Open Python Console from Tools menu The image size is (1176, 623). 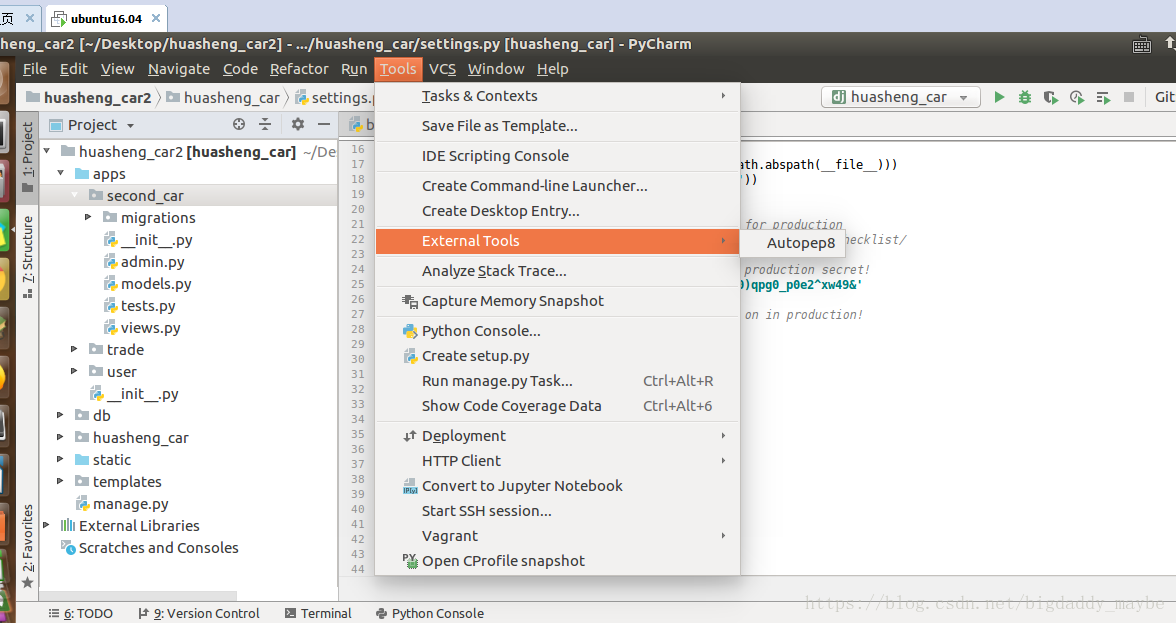click(x=557, y=331)
